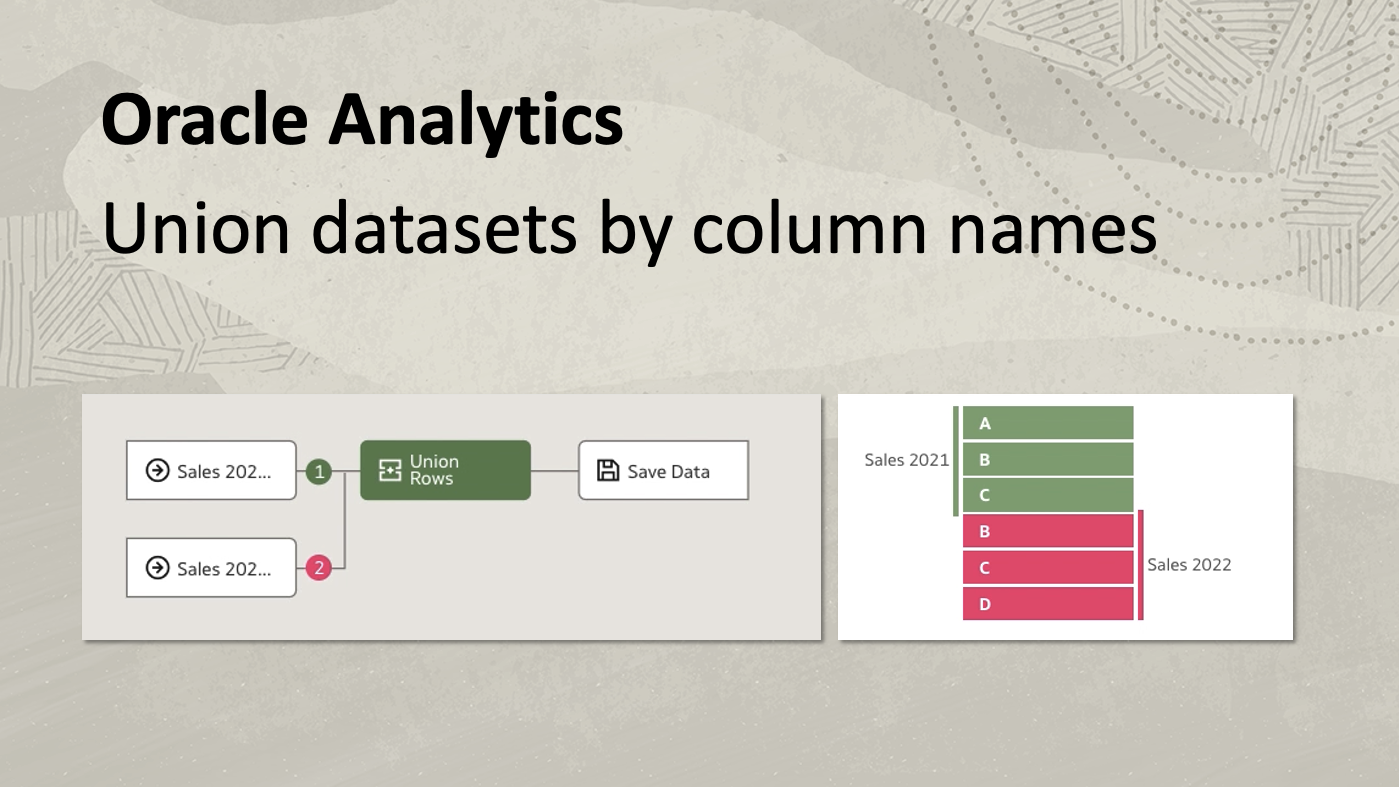Viewport: 1399px width, 787px height.
Task: Pick the red row labeled C
Action: tap(1048, 568)
